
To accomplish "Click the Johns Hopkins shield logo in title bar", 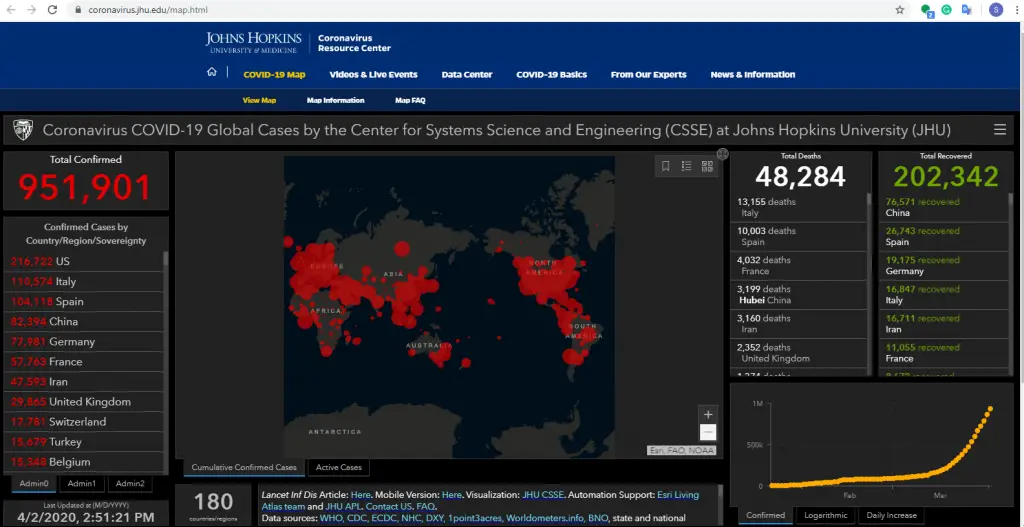I will 24,129.
